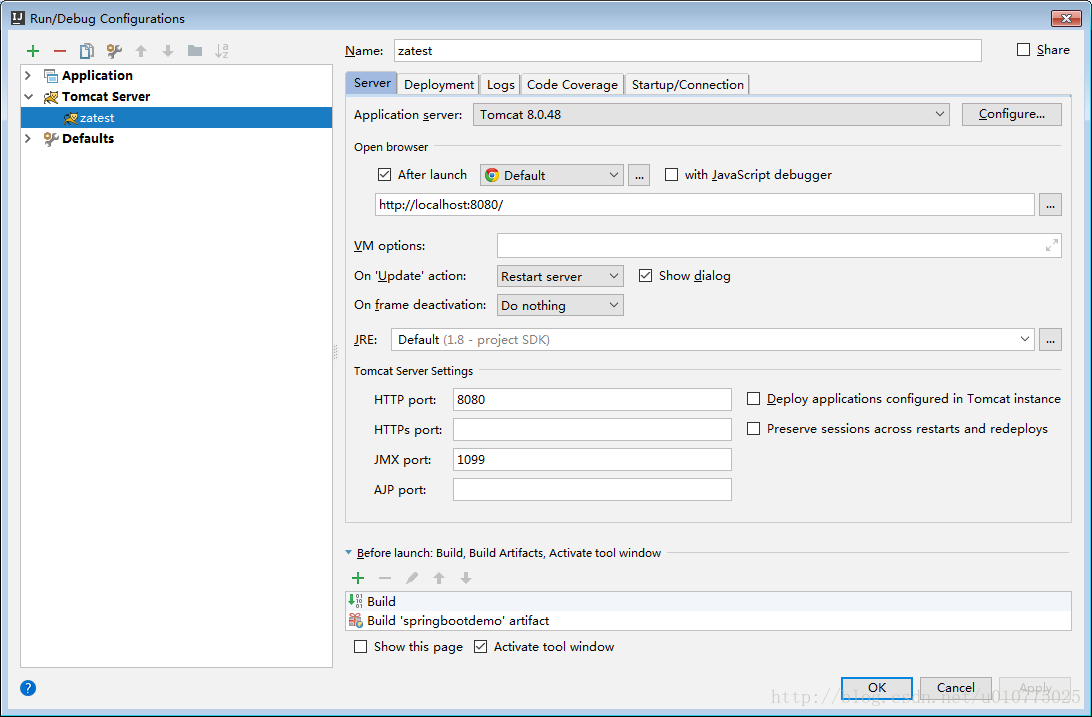Viewport: 1092px width, 717px height.
Task: Click the JMX port field
Action: pos(592,459)
